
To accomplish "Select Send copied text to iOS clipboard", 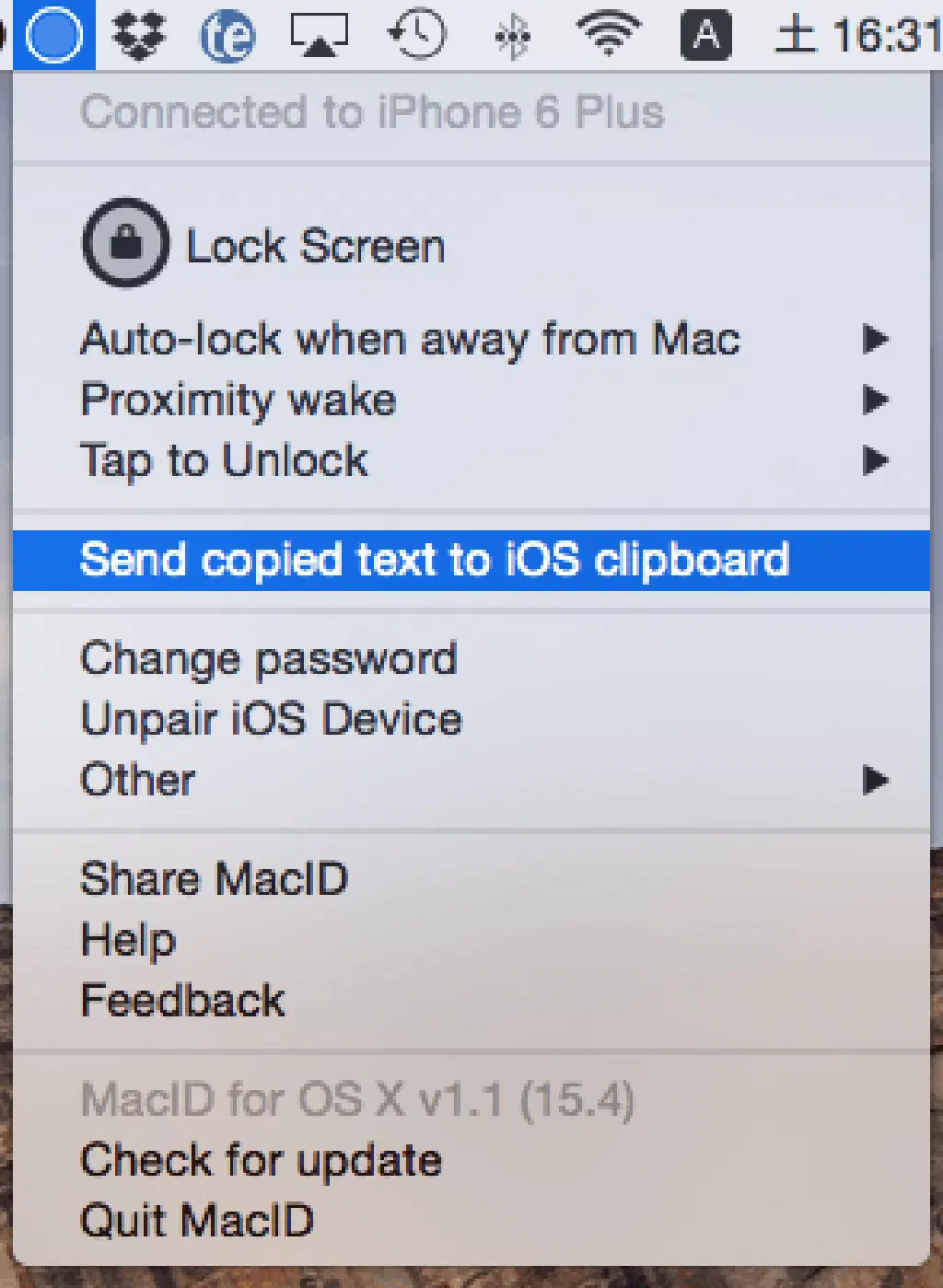I will tap(435, 560).
